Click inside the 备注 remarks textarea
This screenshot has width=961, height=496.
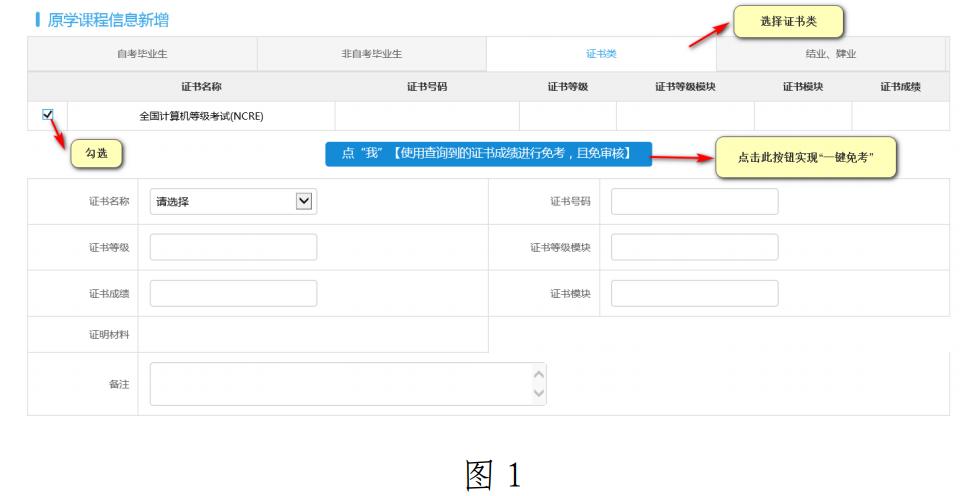[x=340, y=384]
